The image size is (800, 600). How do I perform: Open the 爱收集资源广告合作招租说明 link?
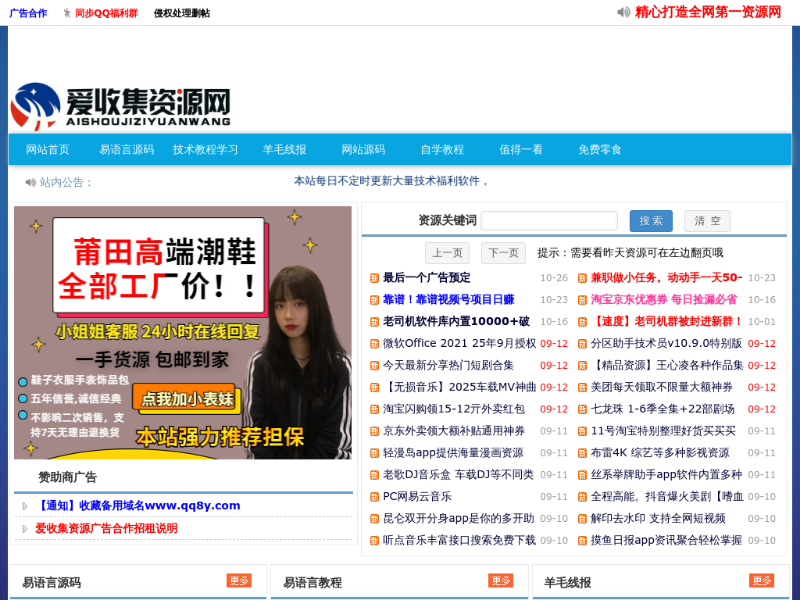click(x=106, y=528)
